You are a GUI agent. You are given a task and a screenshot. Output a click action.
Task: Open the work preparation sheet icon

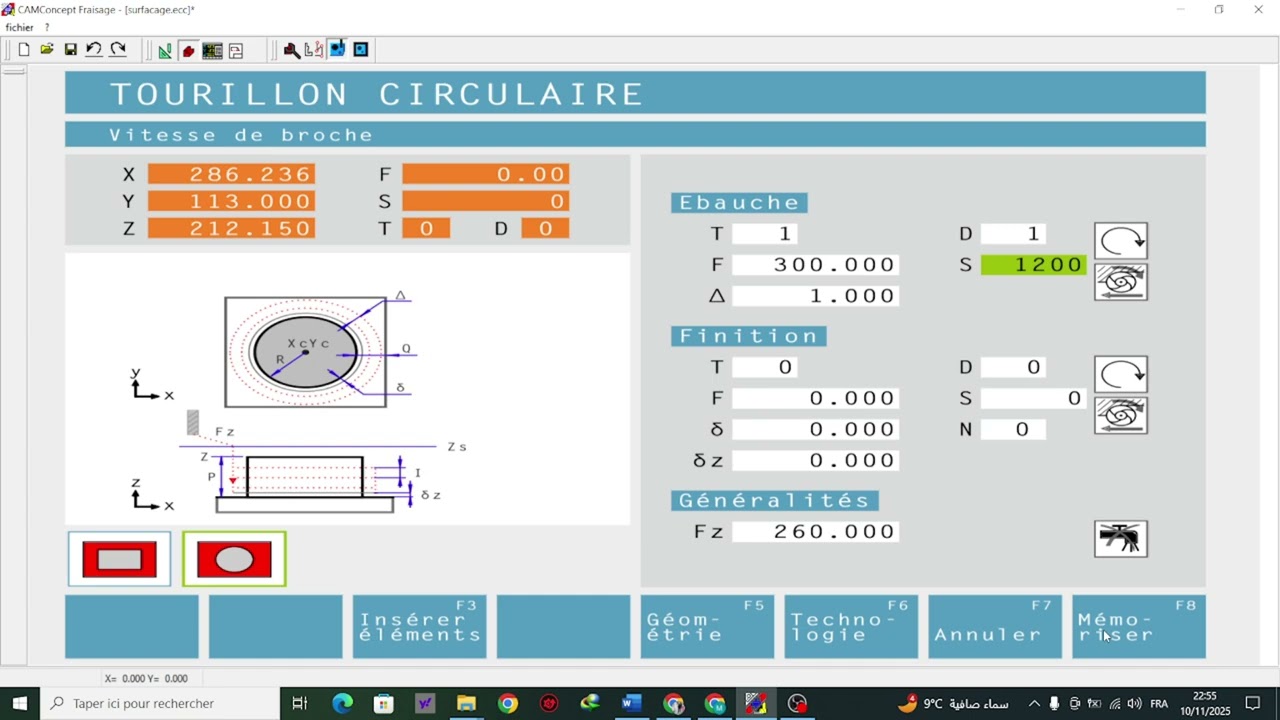[x=236, y=50]
